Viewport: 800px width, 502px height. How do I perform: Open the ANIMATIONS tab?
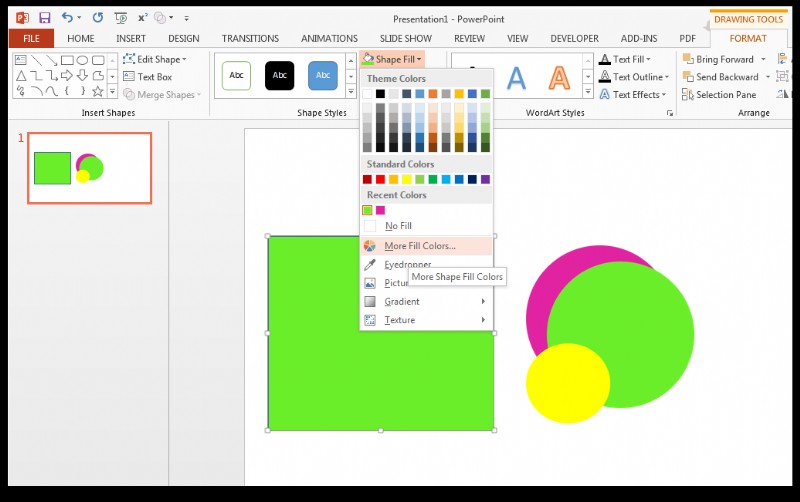point(329,38)
